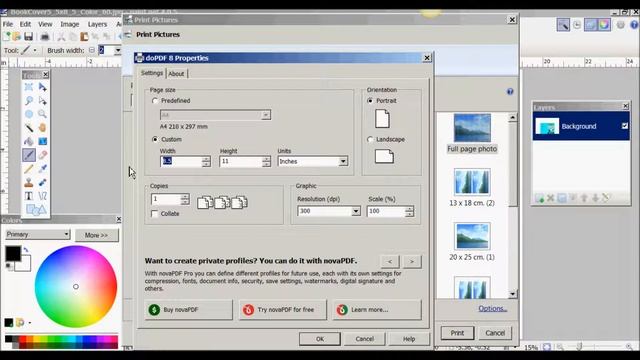
Task: Open the Image menu
Action: [70, 24]
